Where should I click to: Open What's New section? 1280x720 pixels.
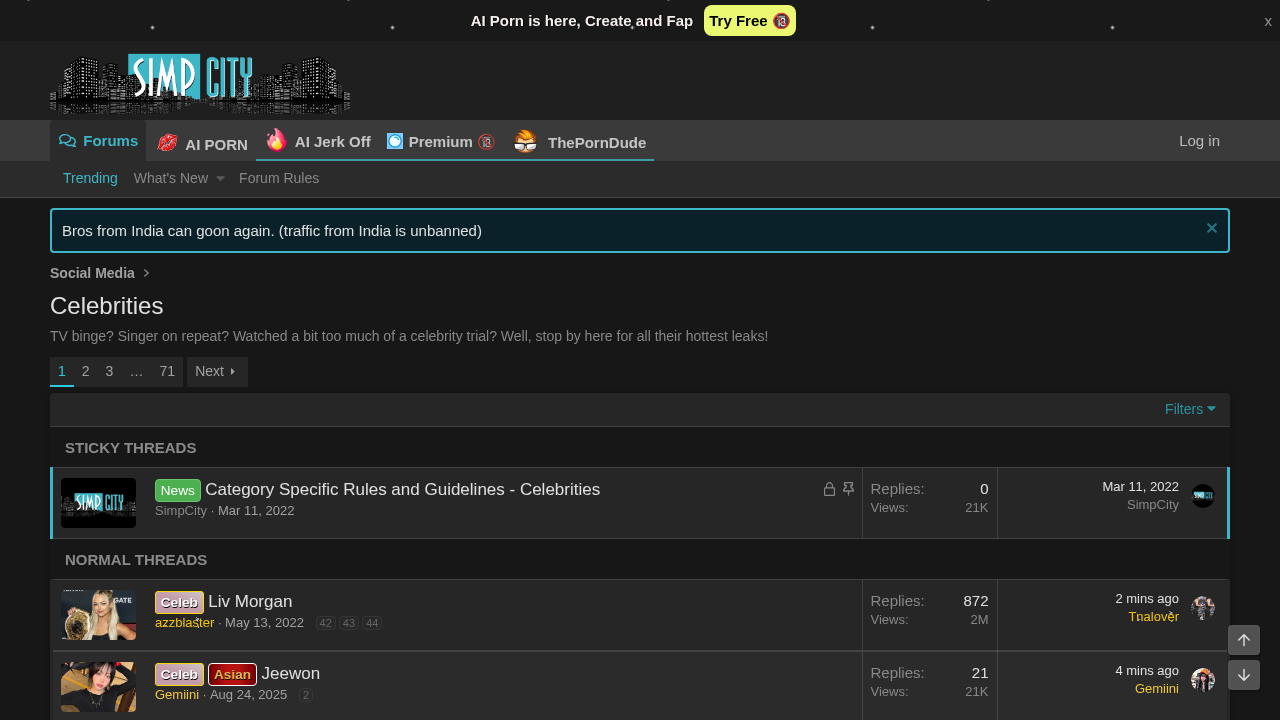coord(171,178)
